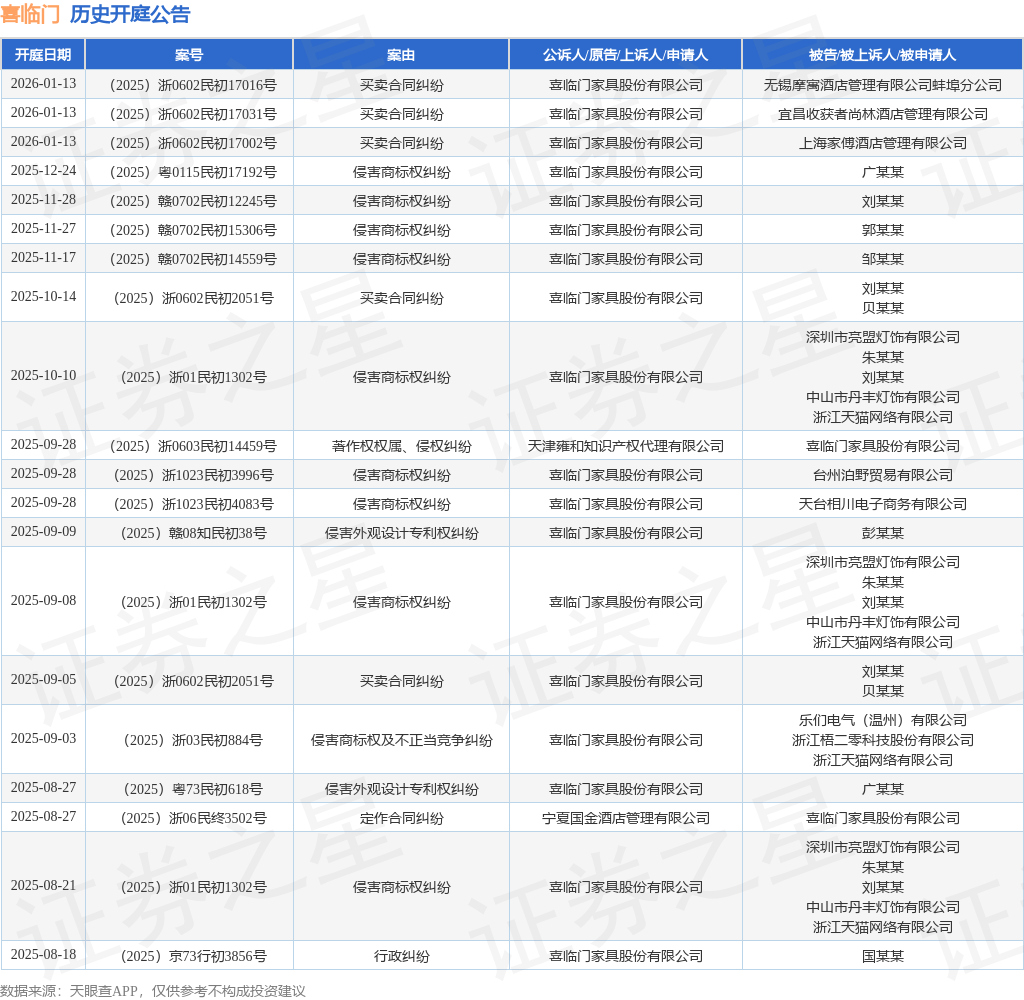Image resolution: width=1024 pixels, height=1000 pixels.
Task: Select case number (2025)浙0602民初17031号
Action: (x=193, y=114)
